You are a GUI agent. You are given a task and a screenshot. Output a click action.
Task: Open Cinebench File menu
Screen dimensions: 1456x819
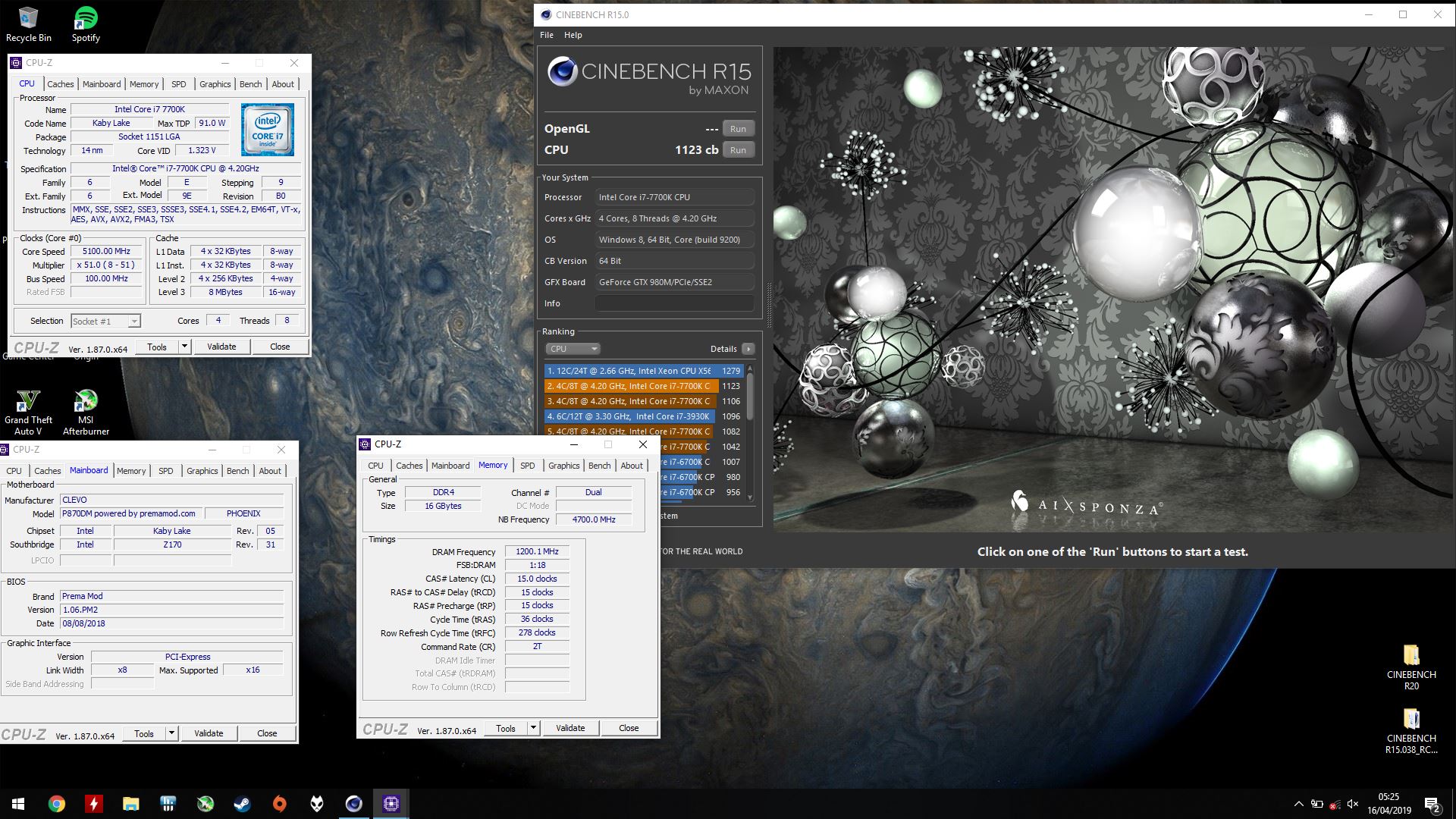[547, 35]
